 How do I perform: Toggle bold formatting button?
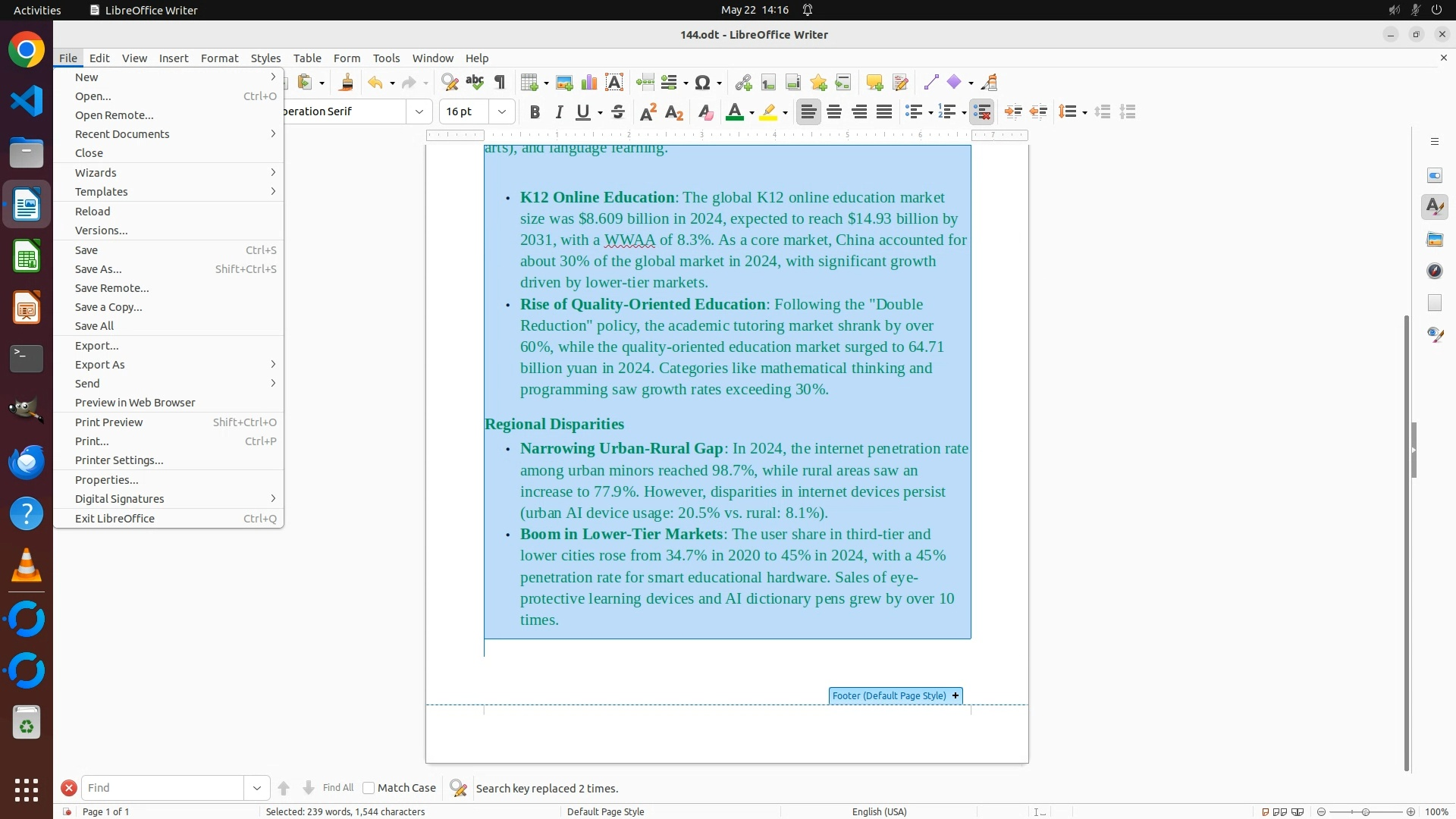[x=535, y=112]
